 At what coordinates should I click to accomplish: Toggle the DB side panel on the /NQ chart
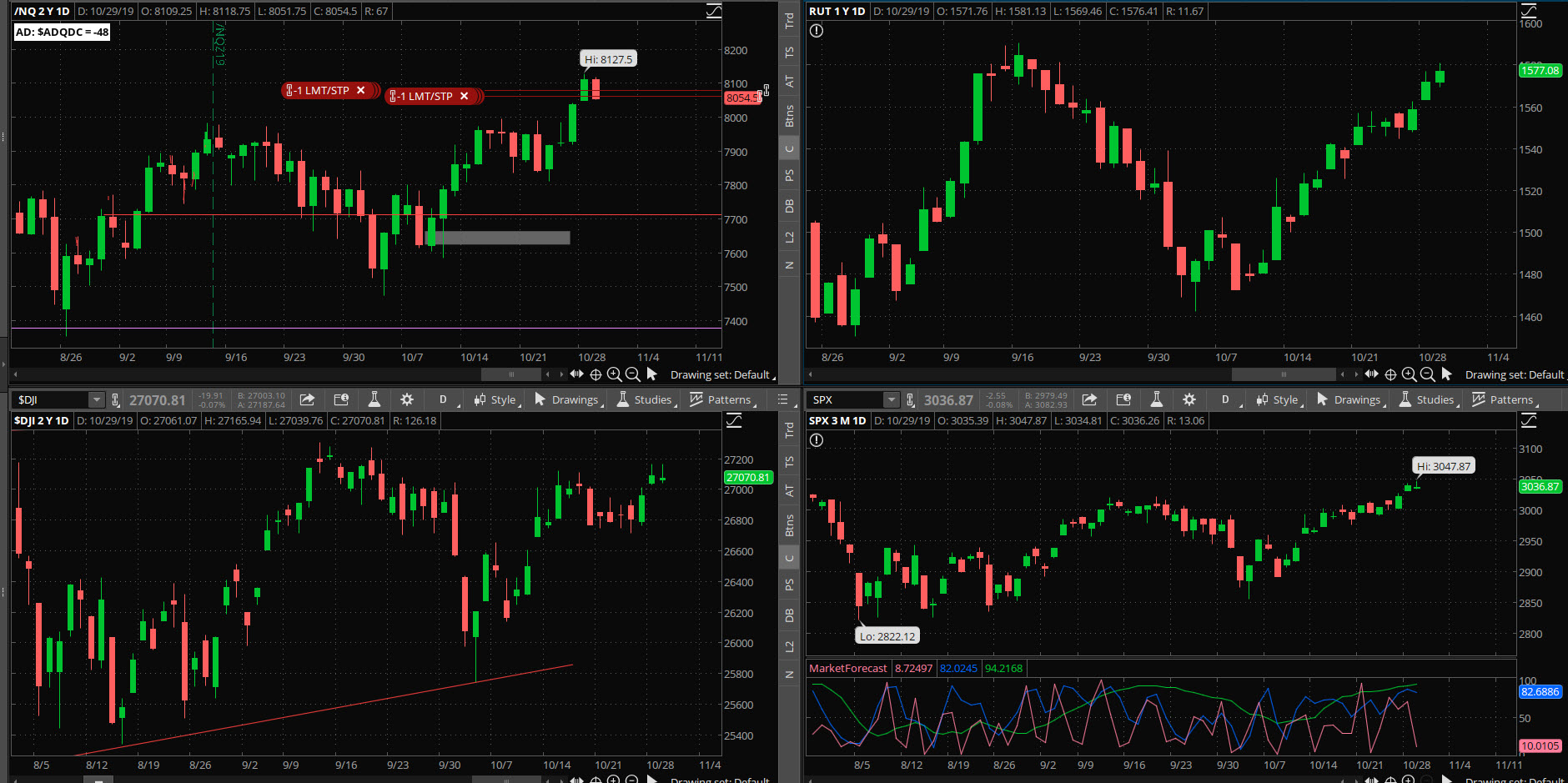click(x=789, y=206)
